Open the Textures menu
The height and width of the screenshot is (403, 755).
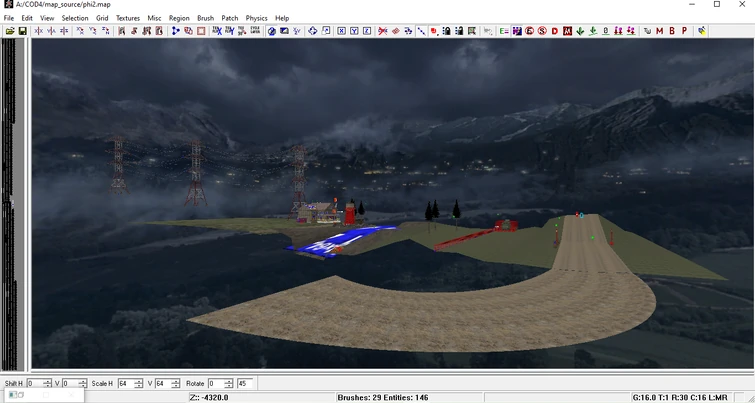(128, 18)
